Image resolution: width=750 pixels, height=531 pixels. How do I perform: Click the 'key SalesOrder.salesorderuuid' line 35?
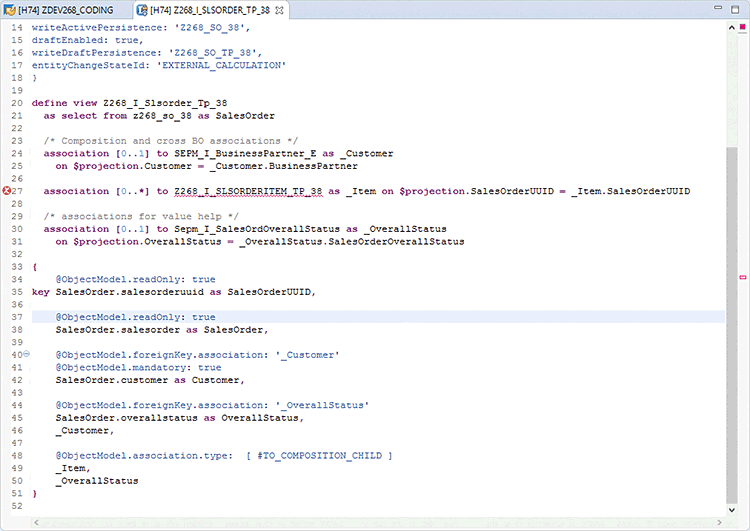pyautogui.click(x=174, y=292)
